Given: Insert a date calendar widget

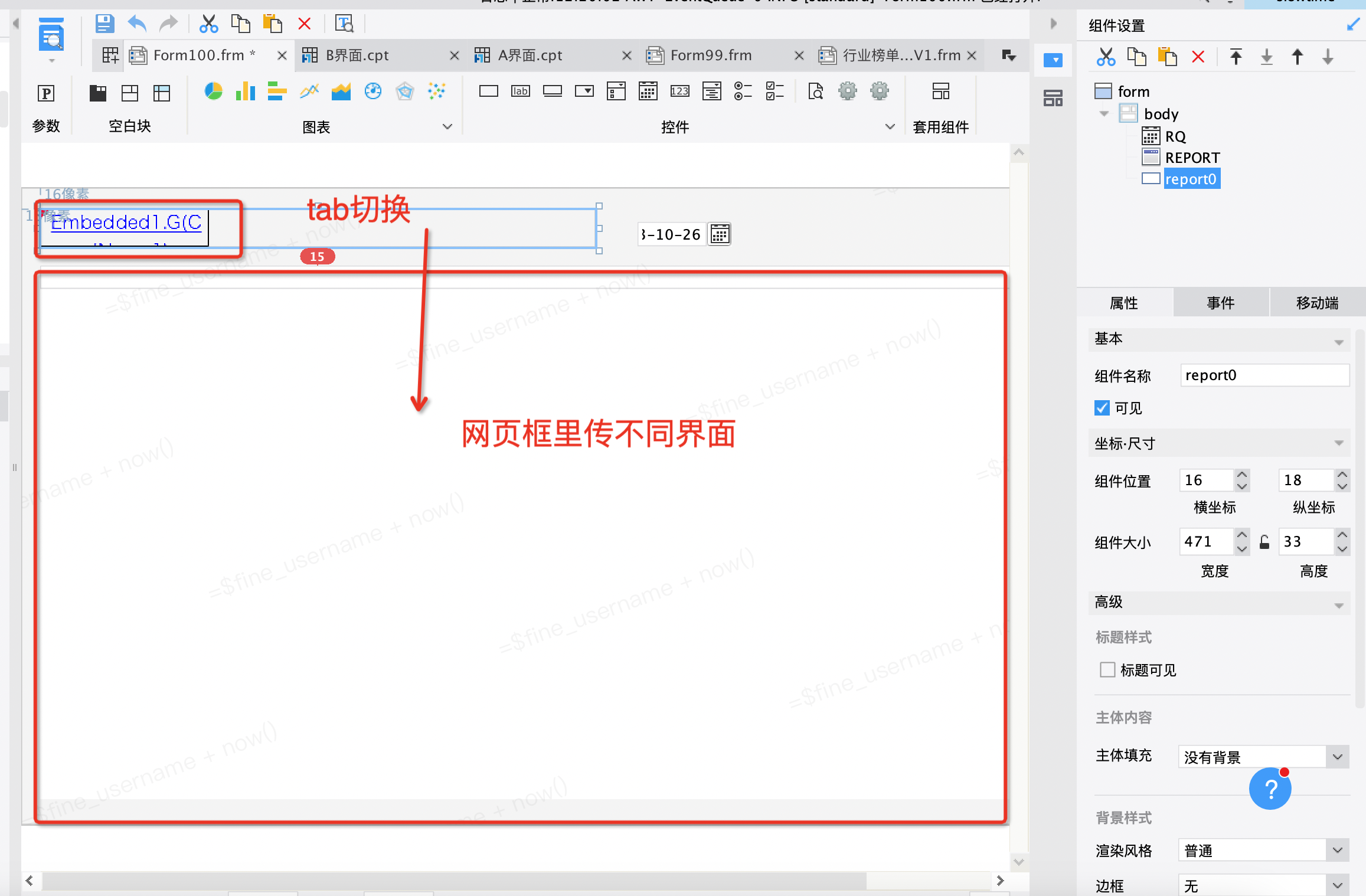Looking at the screenshot, I should 648,91.
